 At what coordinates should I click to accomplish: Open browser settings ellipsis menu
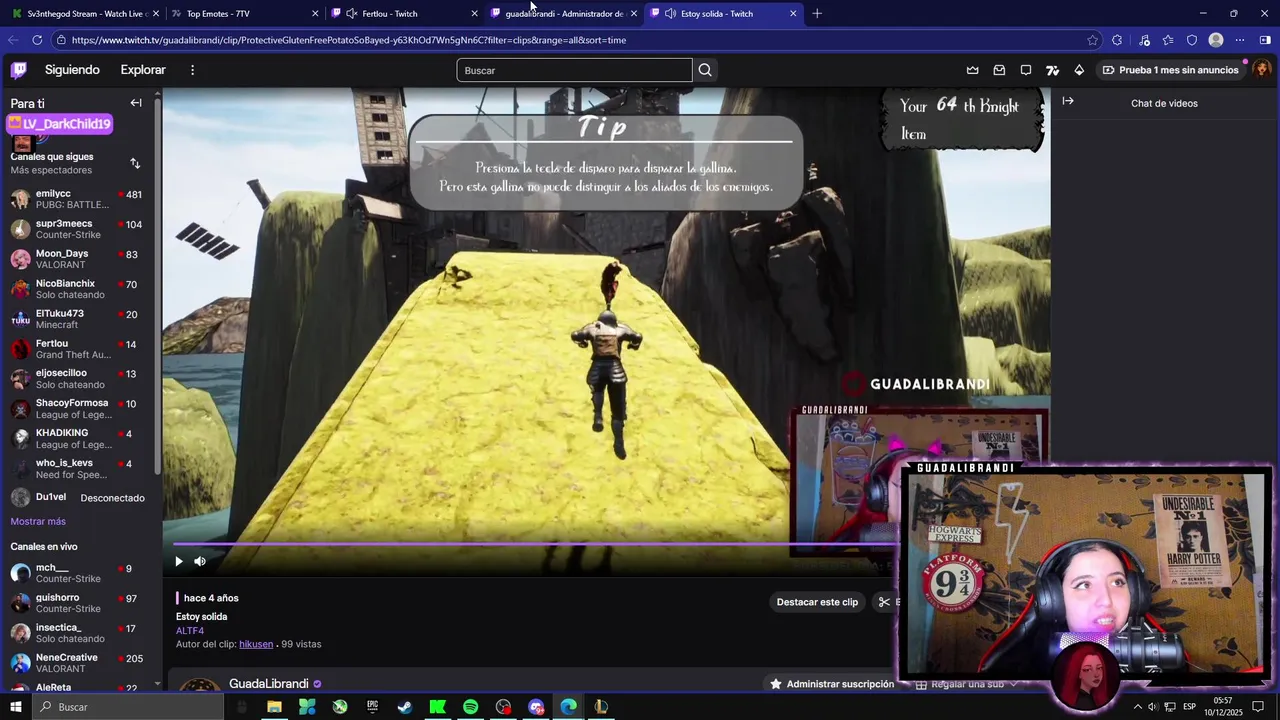1240,40
